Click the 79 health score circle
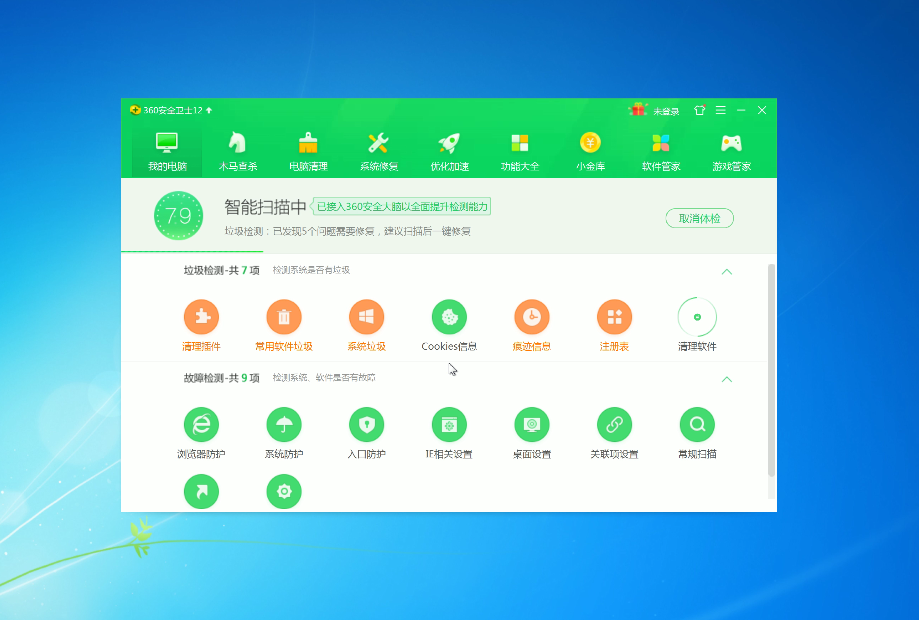The width and height of the screenshot is (919, 620). click(x=178, y=216)
